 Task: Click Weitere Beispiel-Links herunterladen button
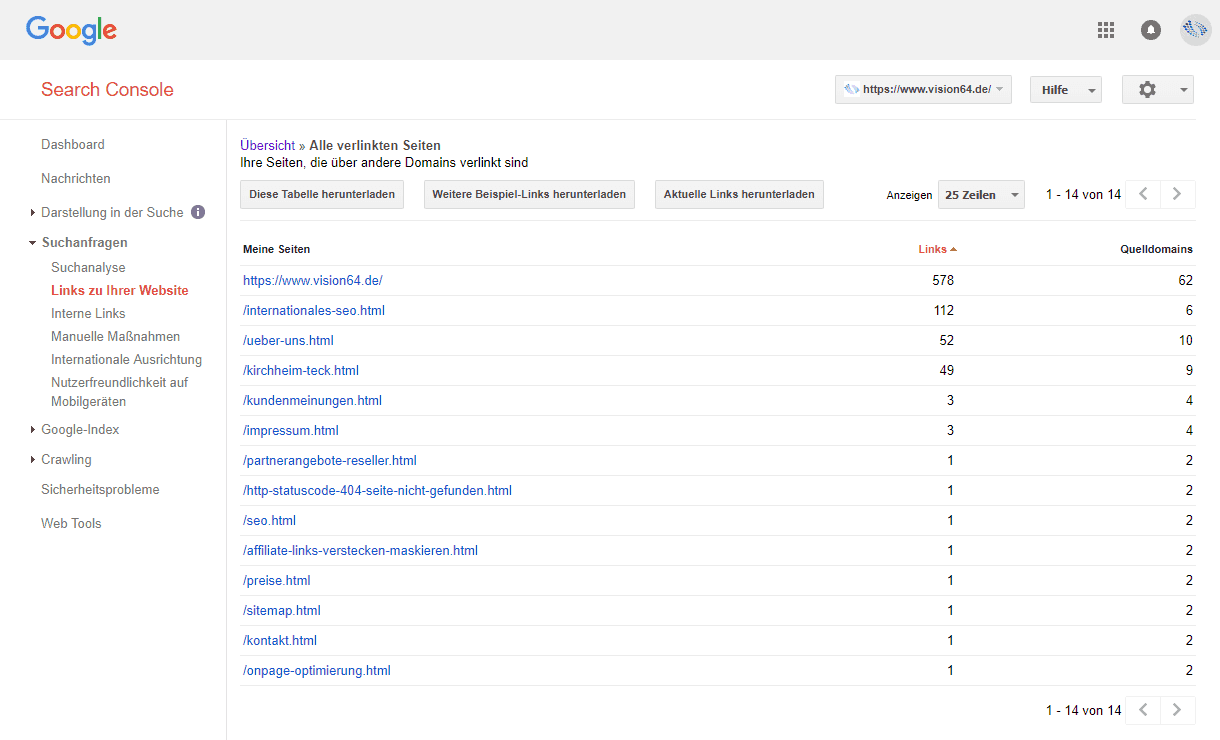529,194
